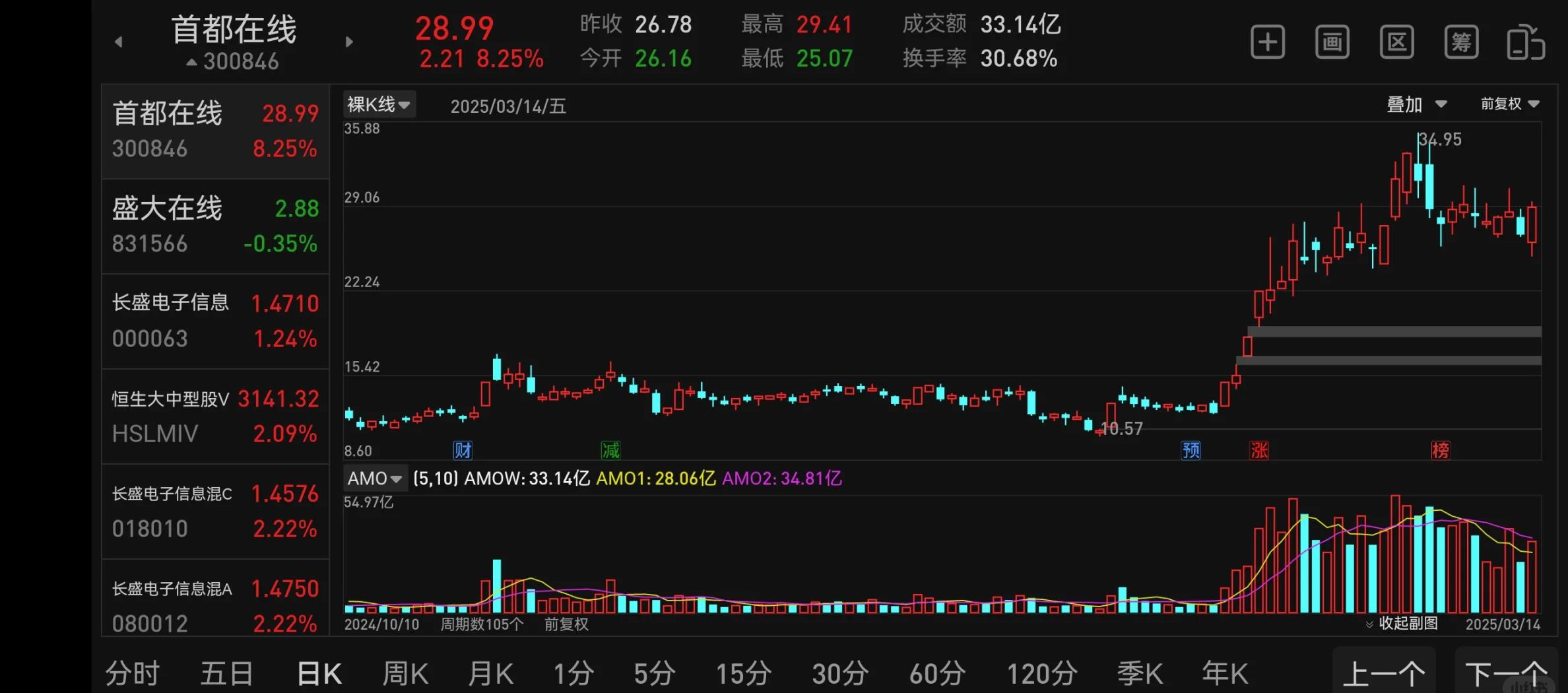Tap the 涨 limit-up marker

point(1259,451)
